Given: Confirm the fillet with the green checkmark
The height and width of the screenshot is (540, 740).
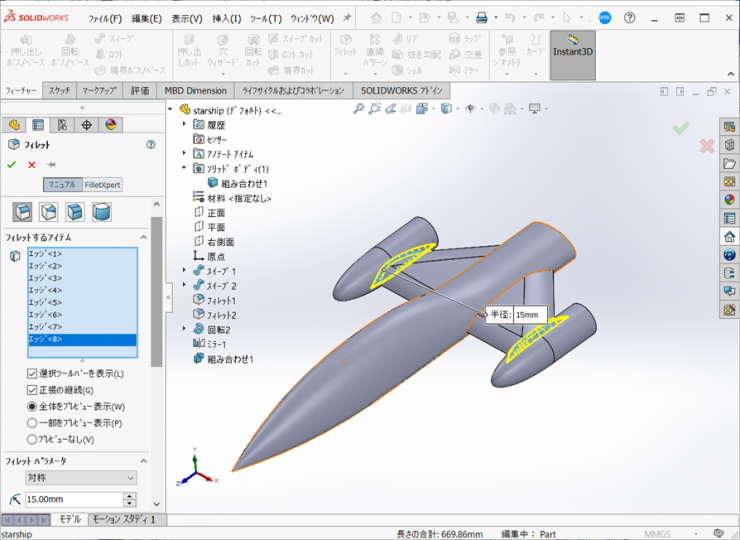Looking at the screenshot, I should click(12, 165).
